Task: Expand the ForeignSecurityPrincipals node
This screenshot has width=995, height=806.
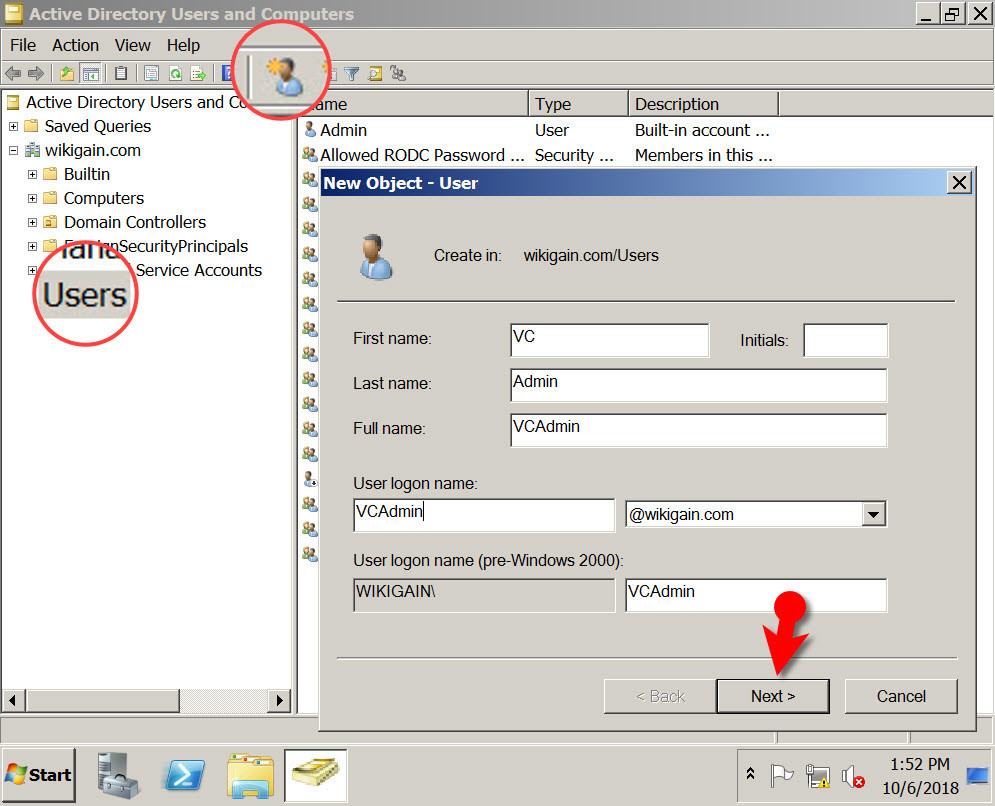Action: tap(32, 246)
